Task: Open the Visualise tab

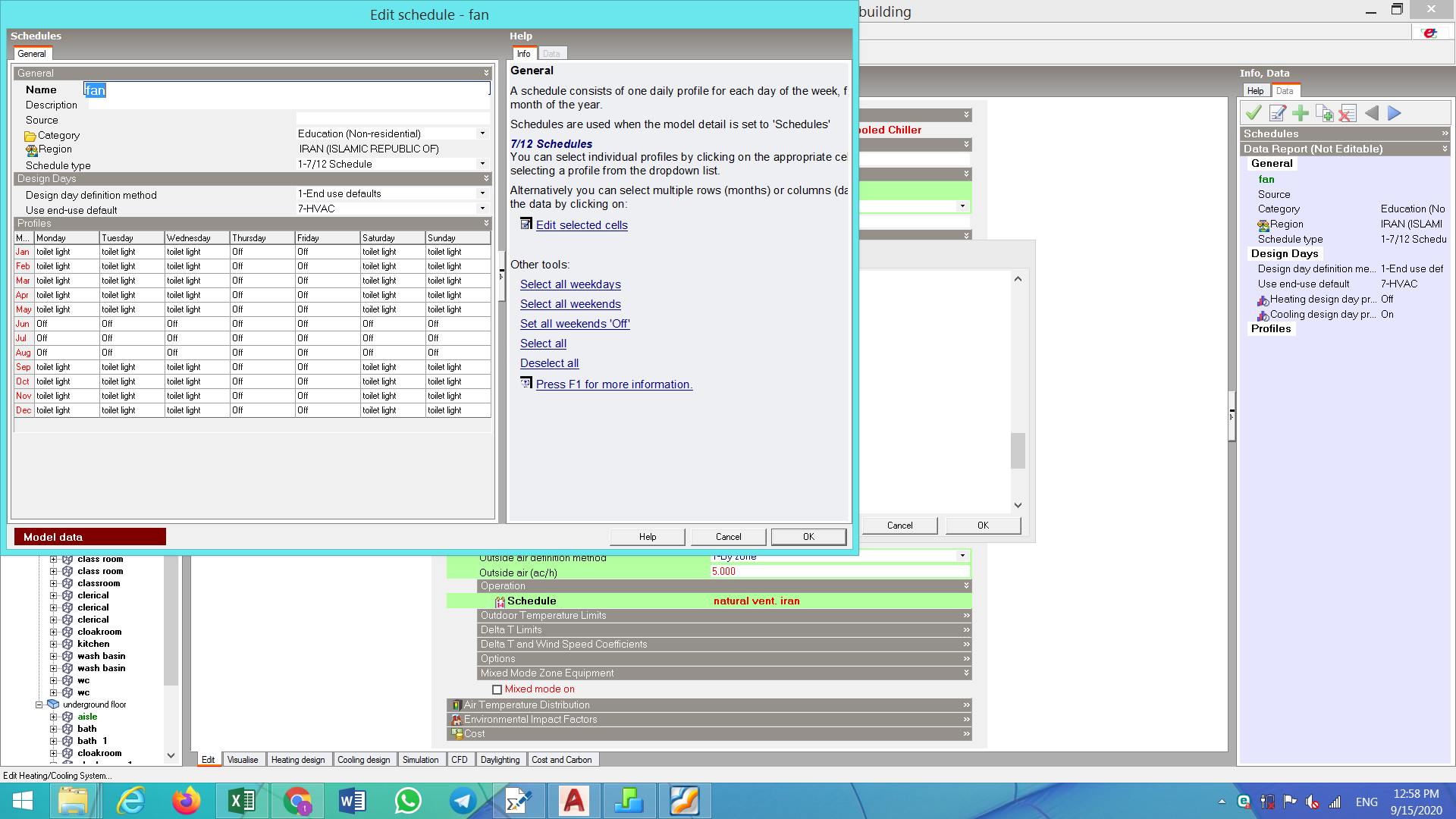Action: tap(243, 760)
